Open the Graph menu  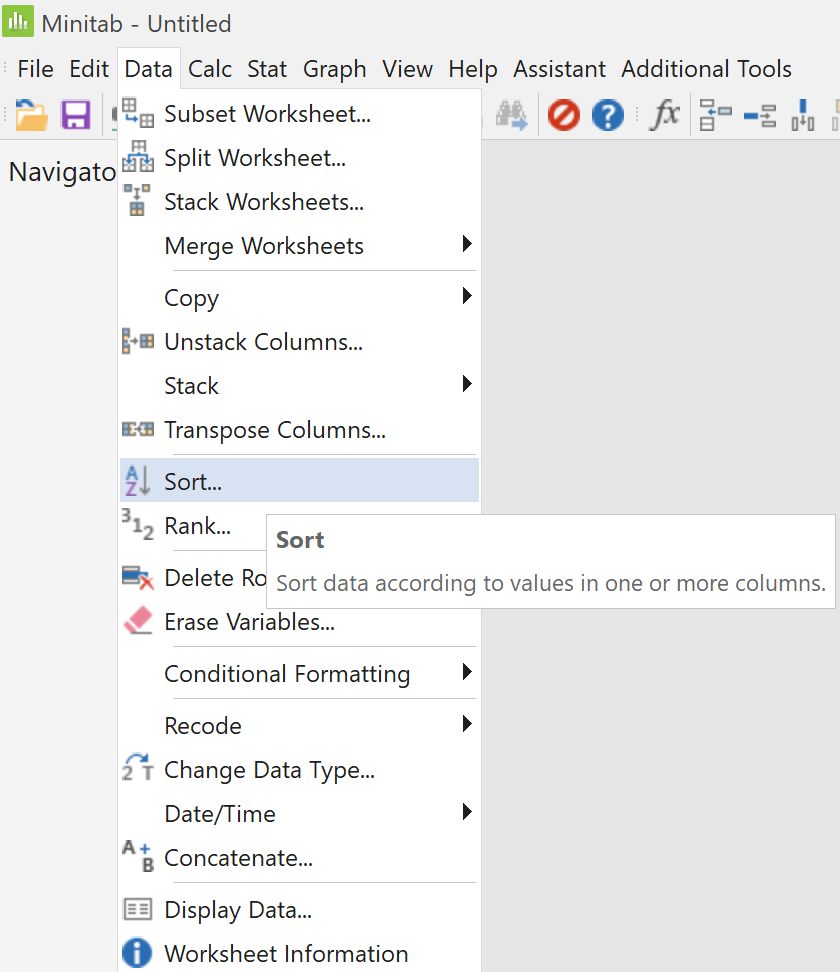(x=334, y=69)
